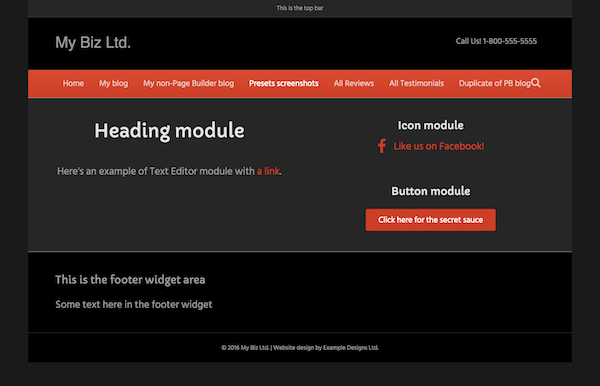Open the search magnifier in the navigation bar

coord(536,83)
